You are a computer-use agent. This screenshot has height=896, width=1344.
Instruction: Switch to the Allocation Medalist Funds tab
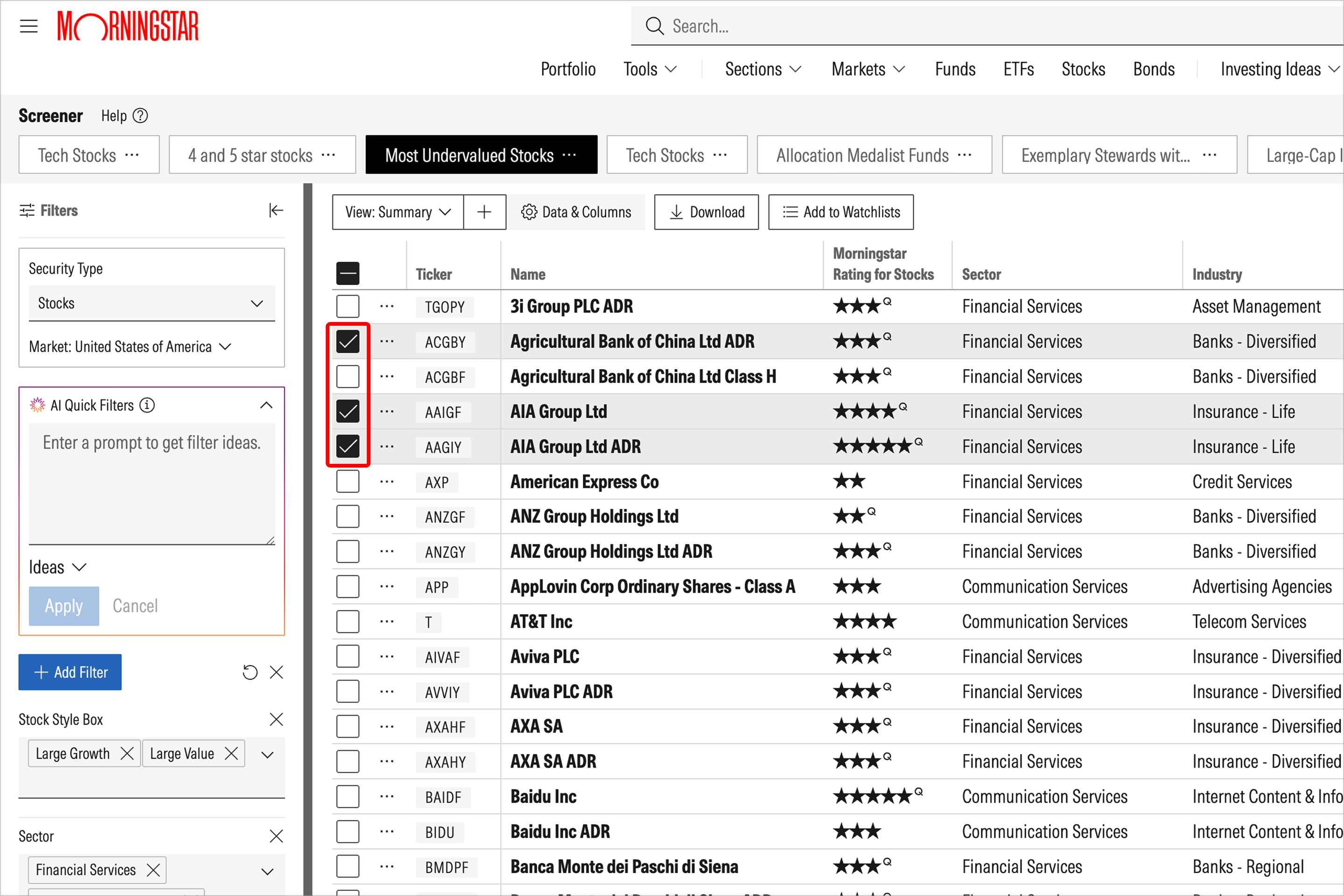tap(874, 155)
